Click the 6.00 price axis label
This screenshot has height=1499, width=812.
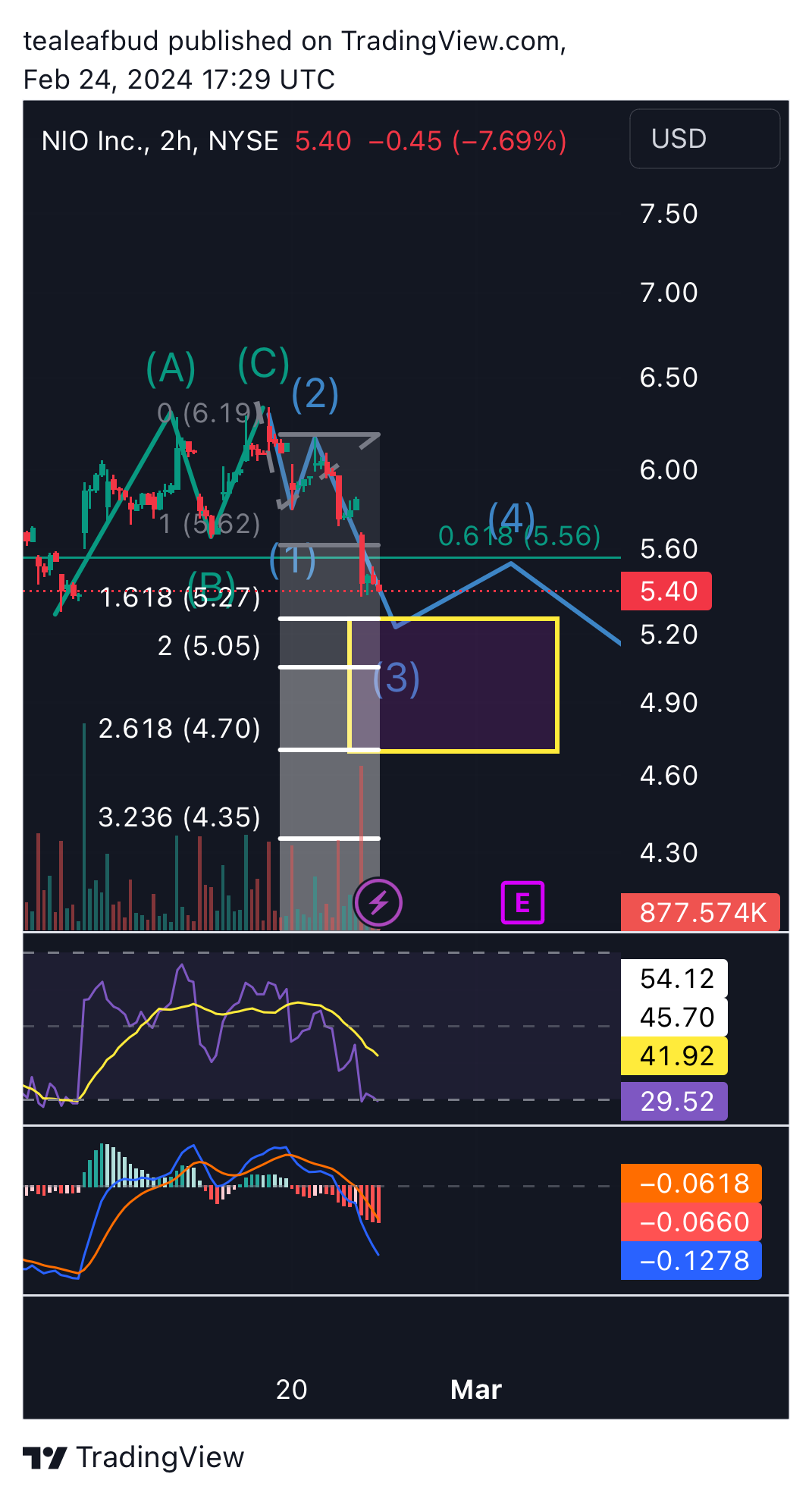(669, 470)
